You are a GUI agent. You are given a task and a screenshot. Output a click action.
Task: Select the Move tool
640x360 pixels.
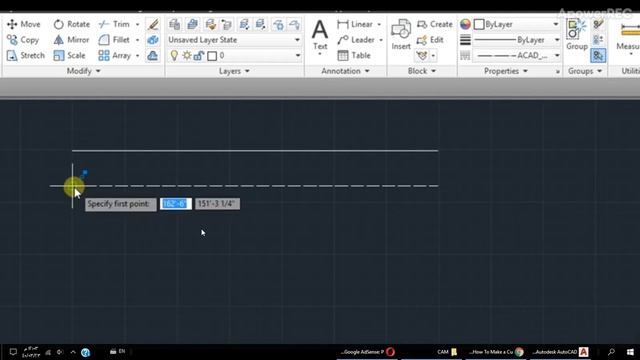pyautogui.click(x=24, y=24)
